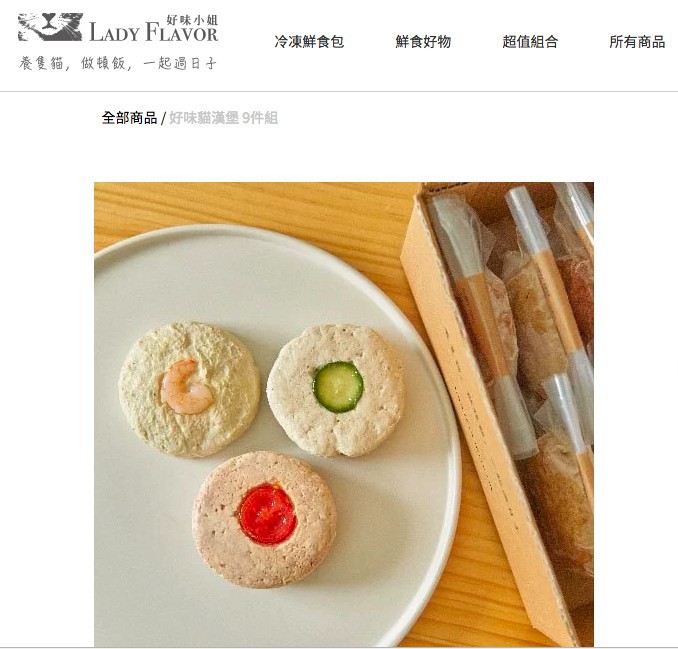Image resolution: width=678 pixels, height=649 pixels.
Task: Click the cucumber-topped patty in the photo
Action: click(x=336, y=390)
